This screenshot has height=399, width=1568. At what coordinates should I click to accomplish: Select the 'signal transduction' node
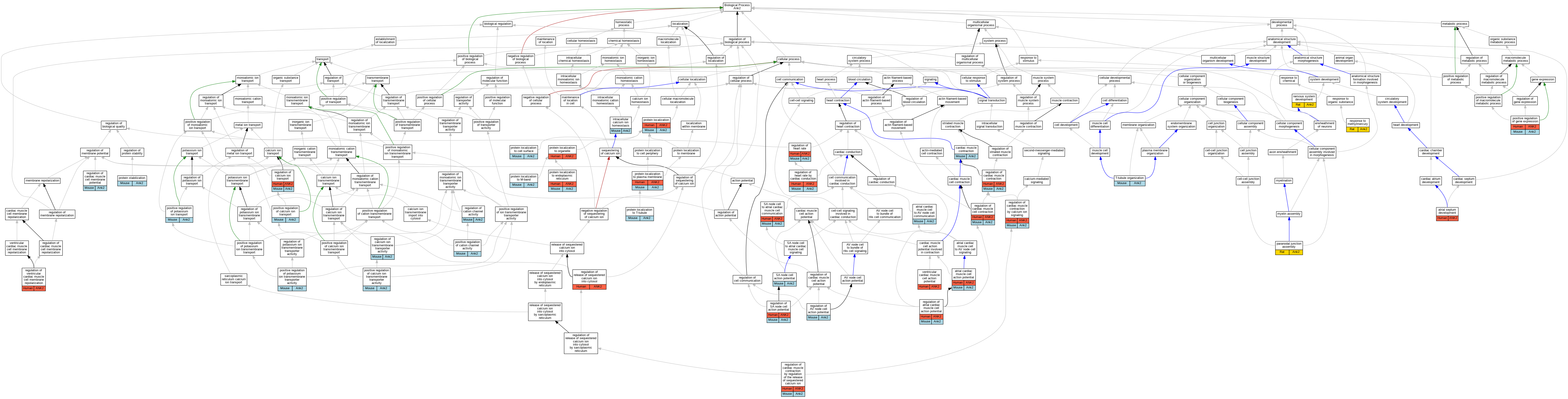coord(992,100)
